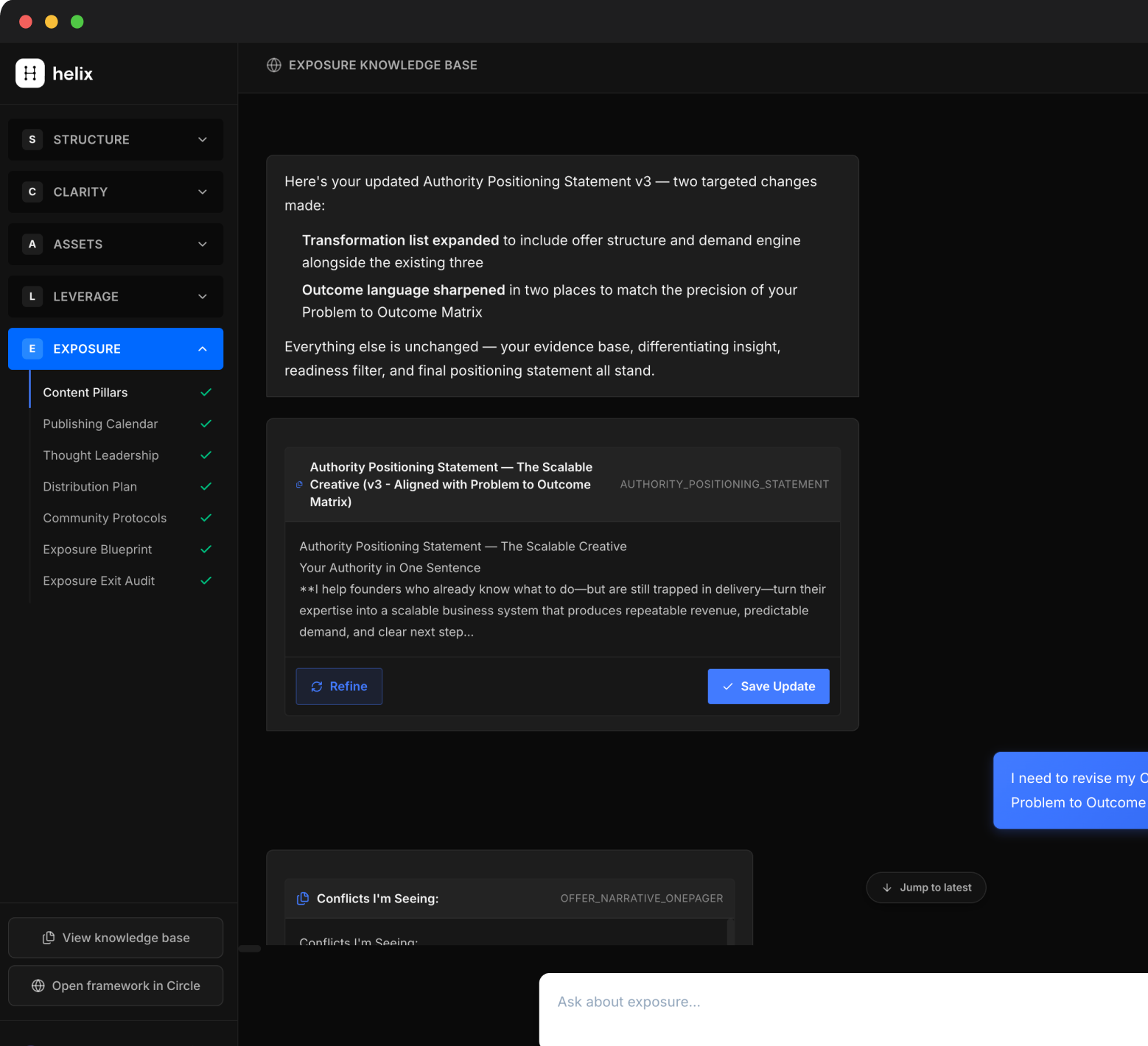1148x1046 pixels.
Task: Click the Conflicts I'm Seeing card scrollbar
Action: (x=731, y=931)
